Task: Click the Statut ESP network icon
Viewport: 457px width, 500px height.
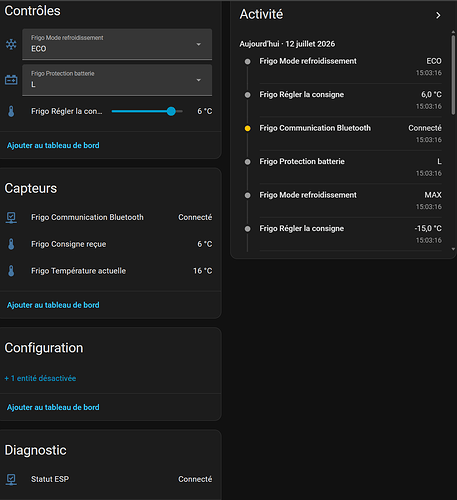Action: (x=11, y=479)
